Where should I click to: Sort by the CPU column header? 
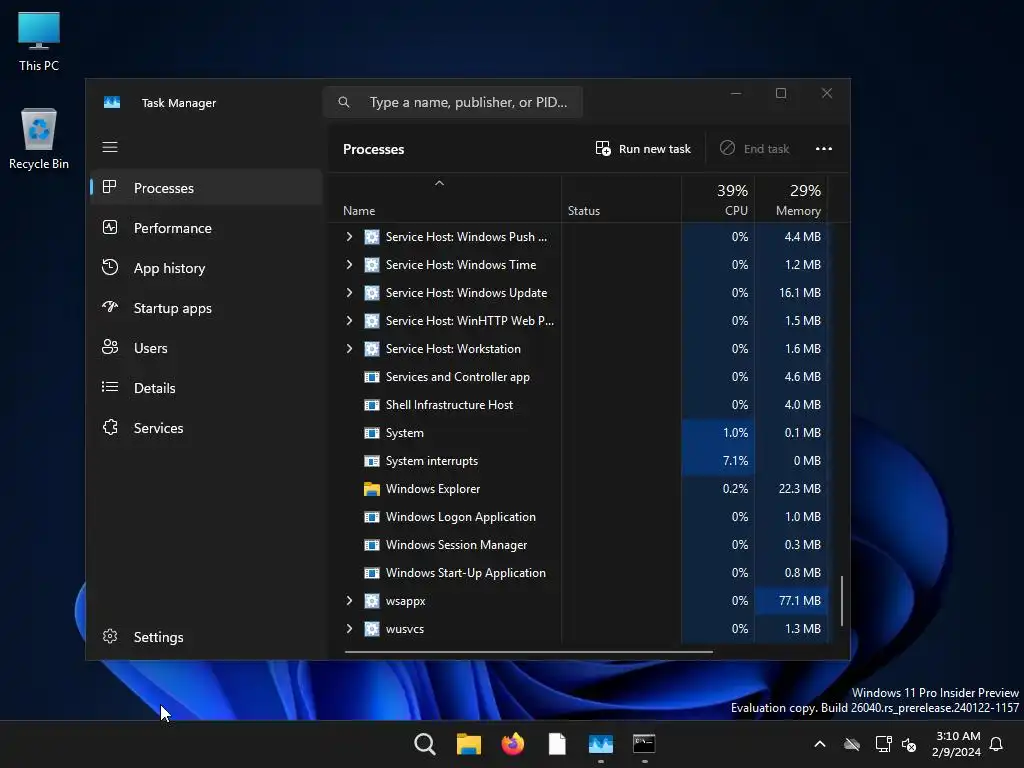coord(718,200)
